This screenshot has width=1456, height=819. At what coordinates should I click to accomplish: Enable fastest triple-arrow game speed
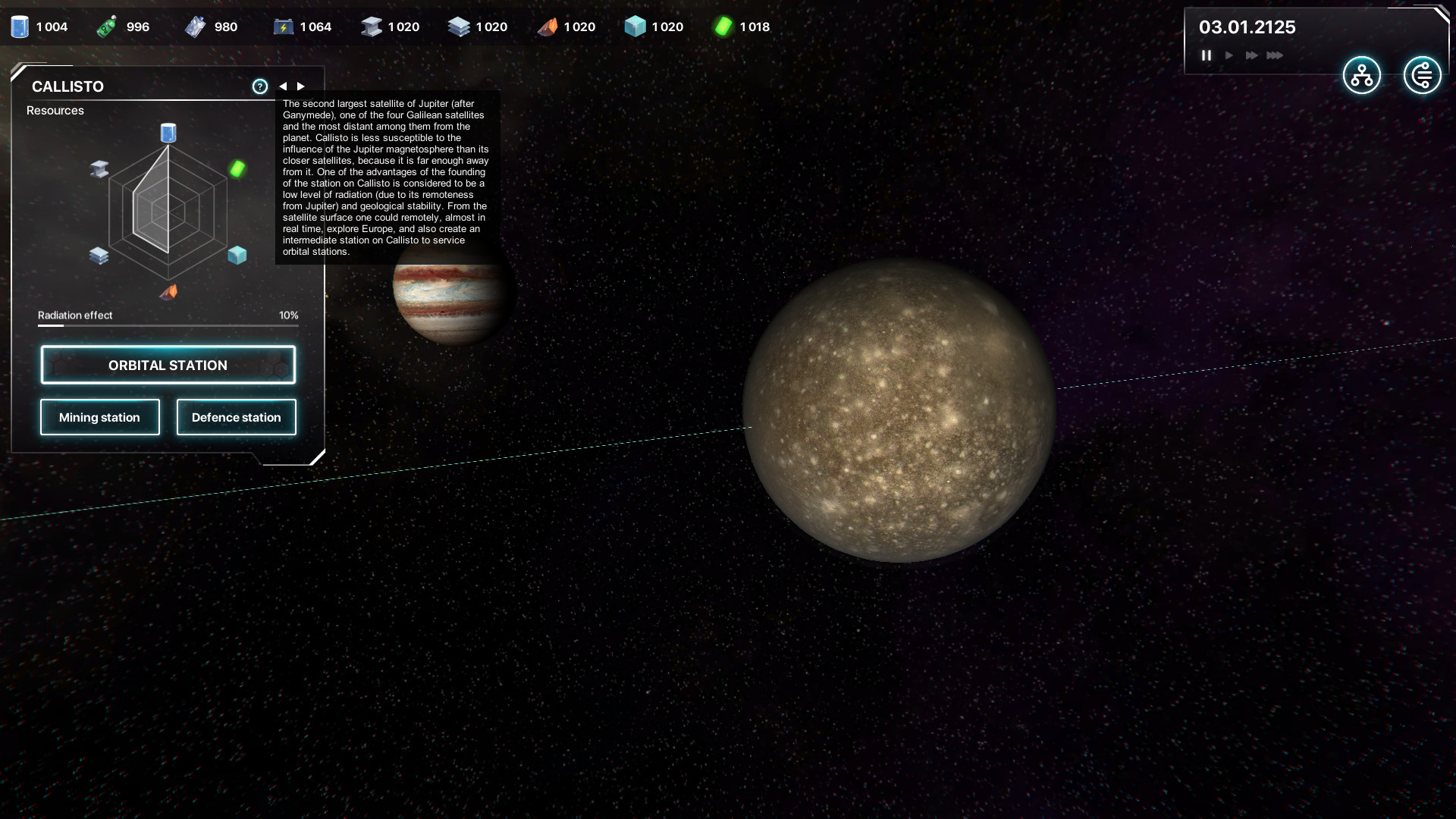click(1275, 55)
